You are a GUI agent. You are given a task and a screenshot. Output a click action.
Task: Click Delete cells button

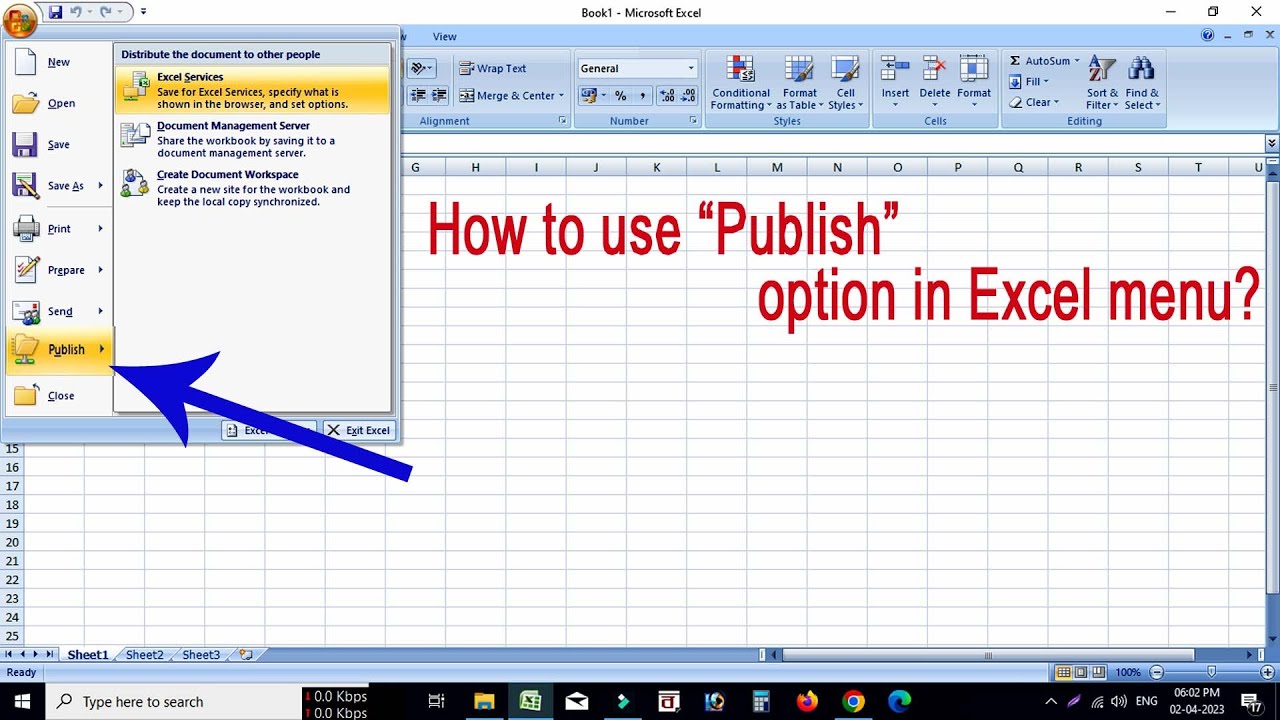935,83
